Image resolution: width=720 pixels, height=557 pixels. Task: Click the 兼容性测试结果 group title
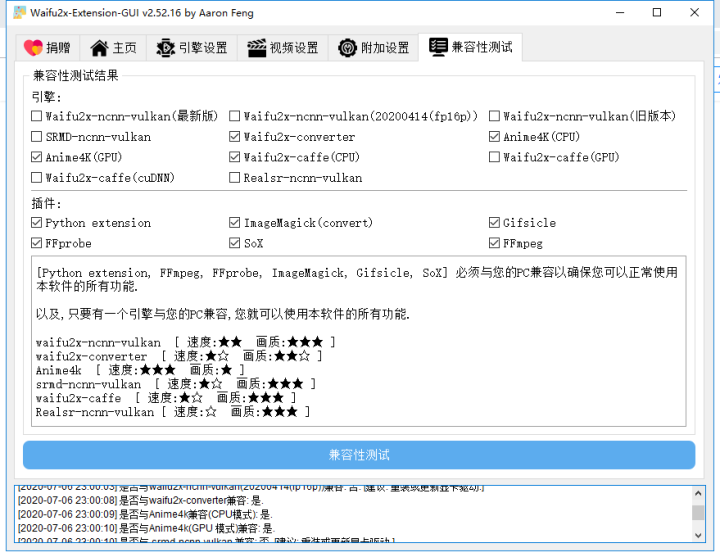76,76
